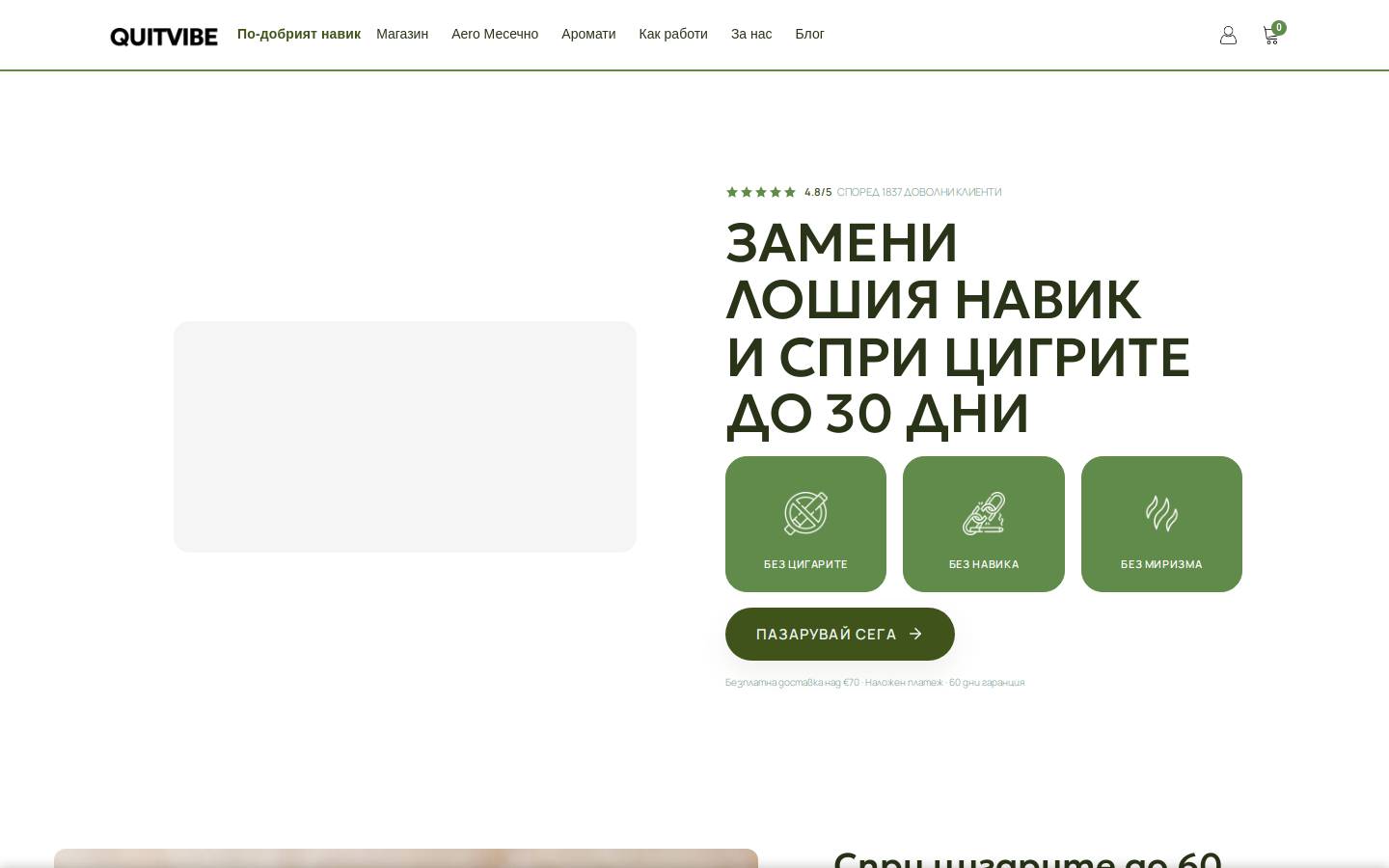
Task: Click the 4.8/5 rating text
Action: 818,192
